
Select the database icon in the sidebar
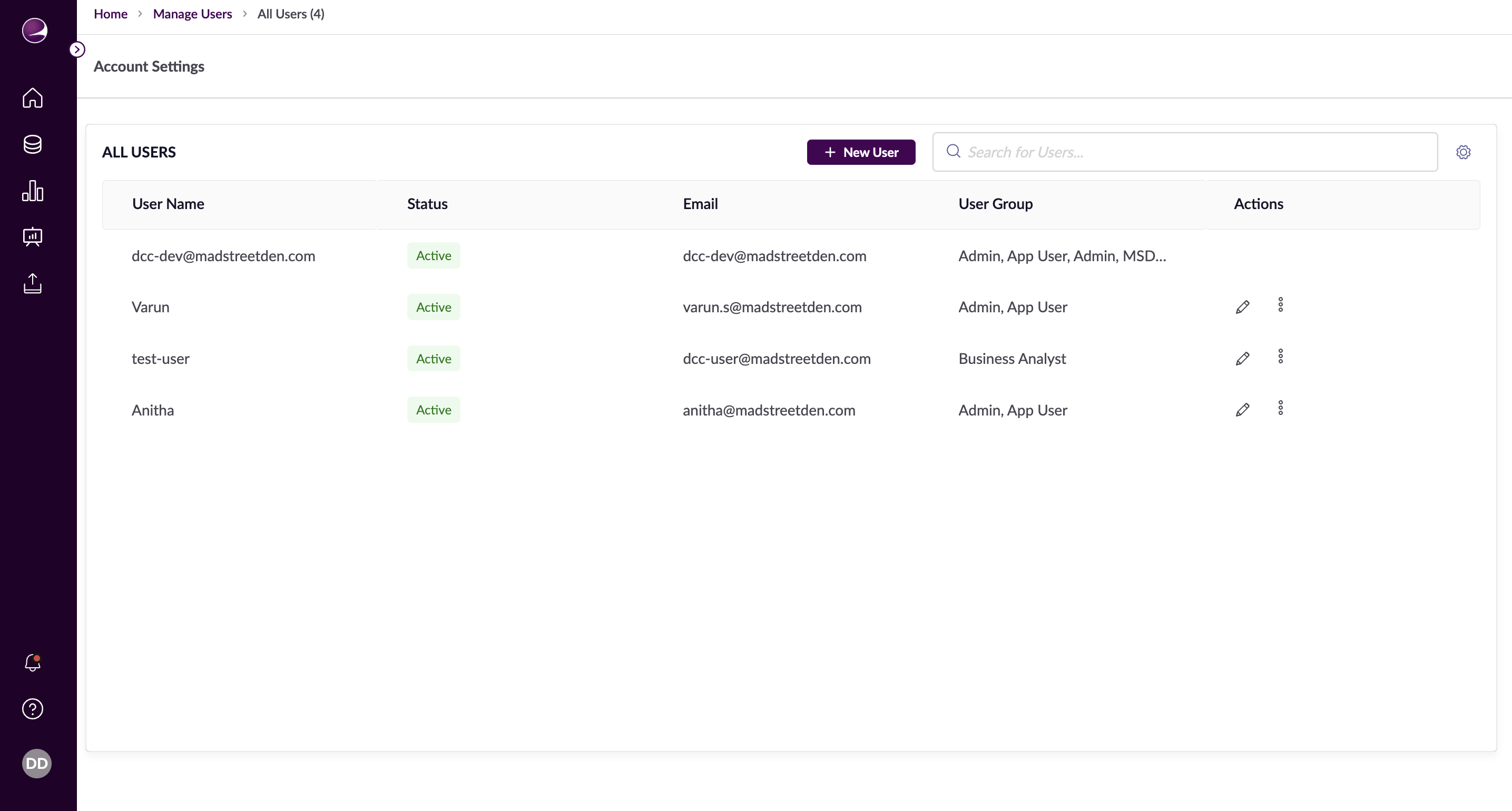[x=32, y=144]
